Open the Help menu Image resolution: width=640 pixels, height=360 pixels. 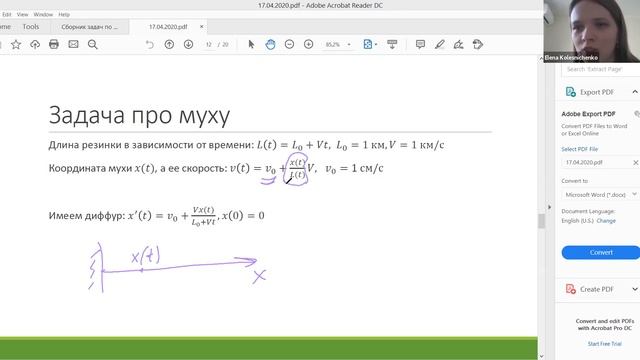(x=64, y=14)
